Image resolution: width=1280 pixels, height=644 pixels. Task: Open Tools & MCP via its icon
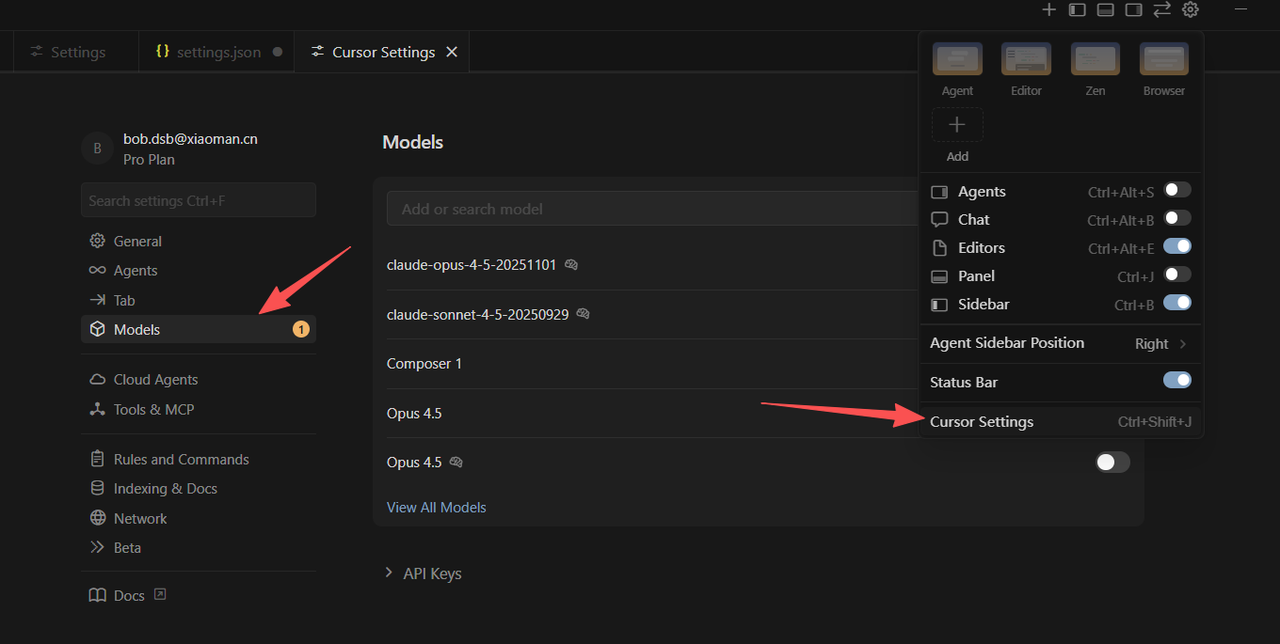pyautogui.click(x=97, y=409)
